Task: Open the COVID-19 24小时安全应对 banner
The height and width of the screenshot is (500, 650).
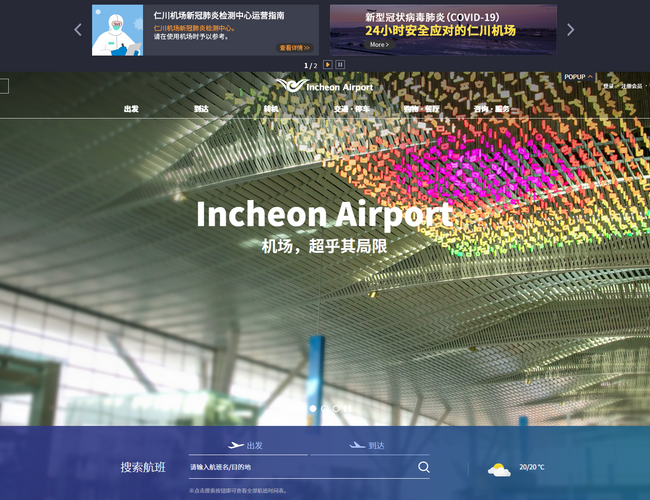Action: (x=443, y=30)
